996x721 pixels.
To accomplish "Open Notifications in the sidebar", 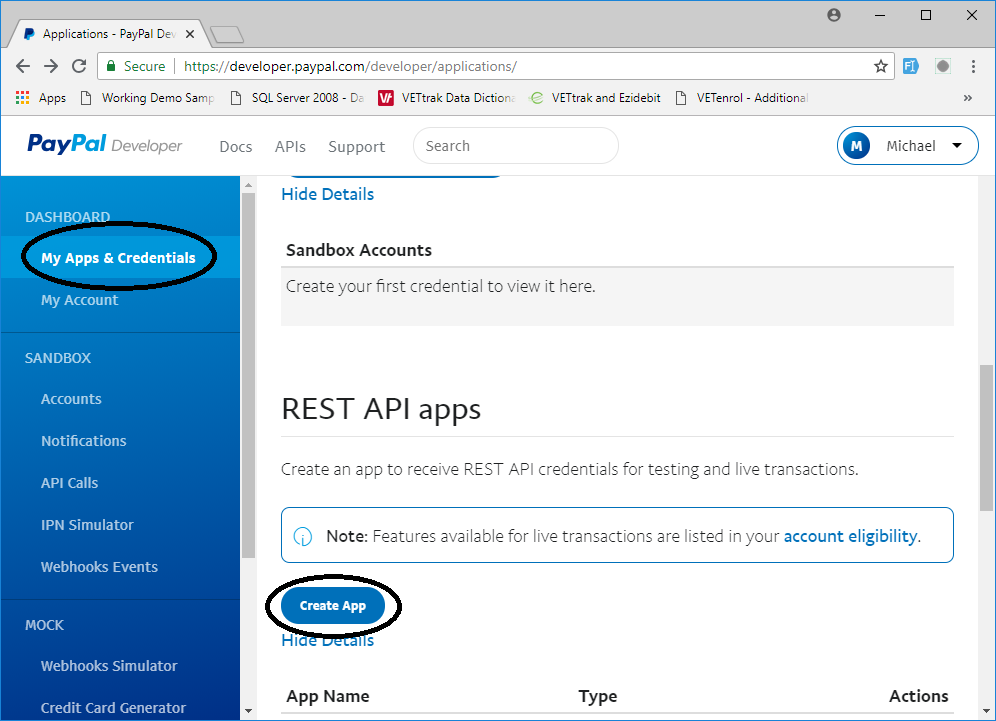I will point(84,441).
